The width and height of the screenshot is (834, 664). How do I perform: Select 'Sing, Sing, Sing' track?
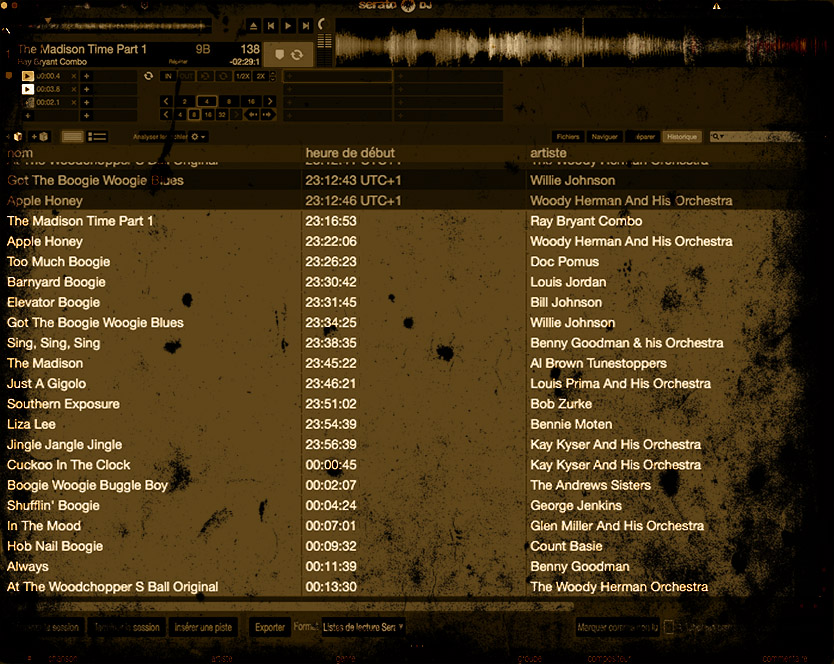[x=404, y=343]
